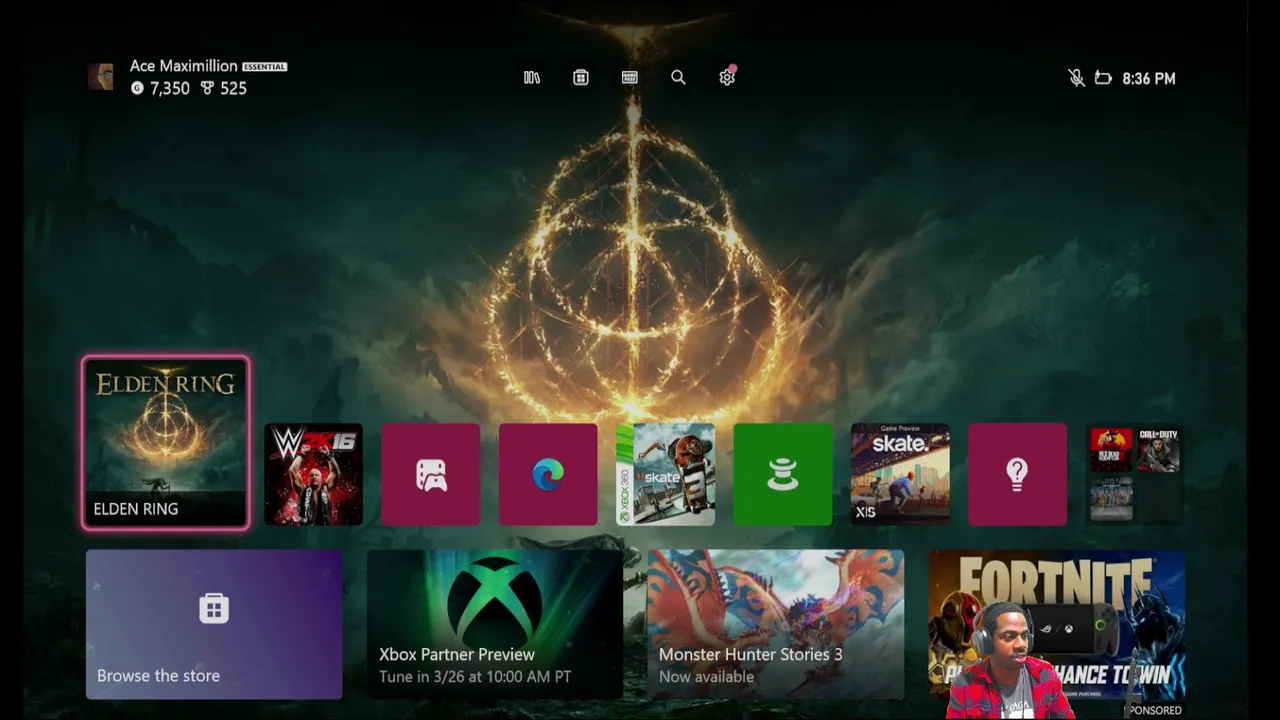Click the Search magnifier icon
The width and height of the screenshot is (1280, 720).
(x=678, y=78)
